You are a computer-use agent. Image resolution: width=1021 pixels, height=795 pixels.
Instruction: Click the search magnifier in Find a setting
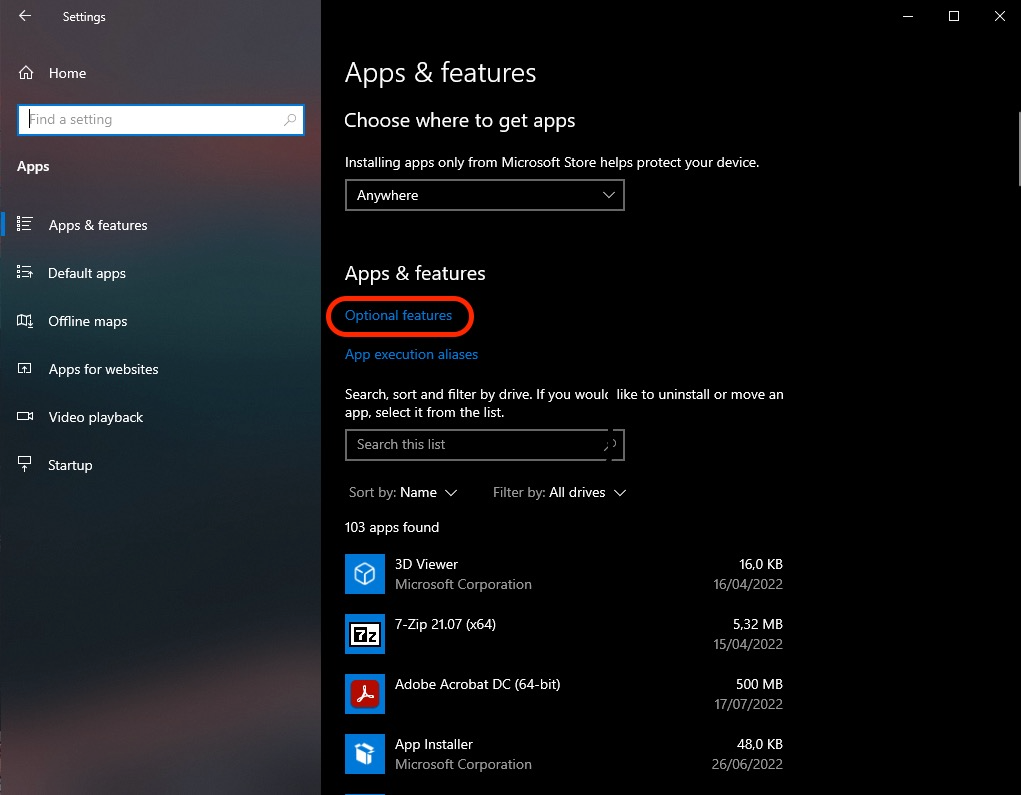[x=289, y=119]
